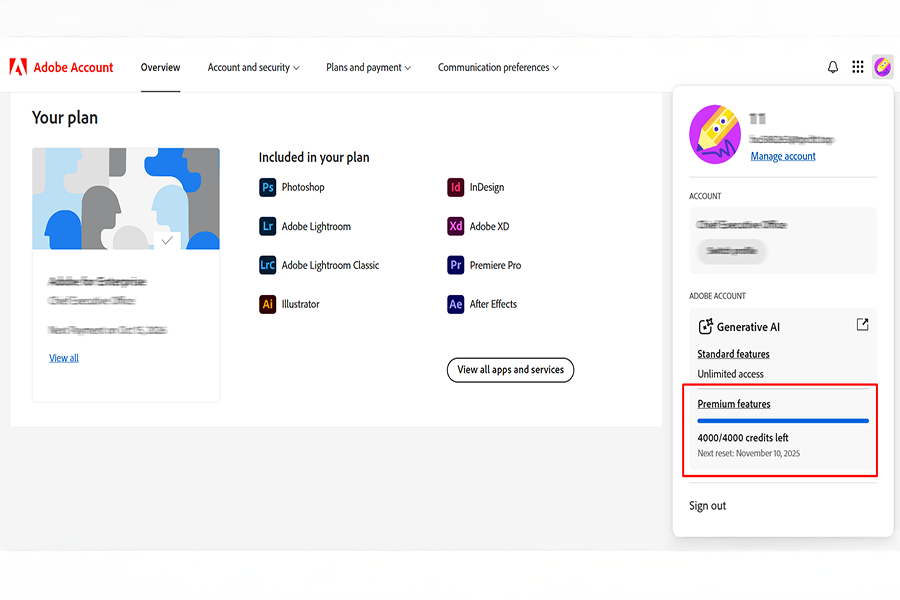Open Communication preferences dropdown
900x600 pixels.
[x=498, y=68]
